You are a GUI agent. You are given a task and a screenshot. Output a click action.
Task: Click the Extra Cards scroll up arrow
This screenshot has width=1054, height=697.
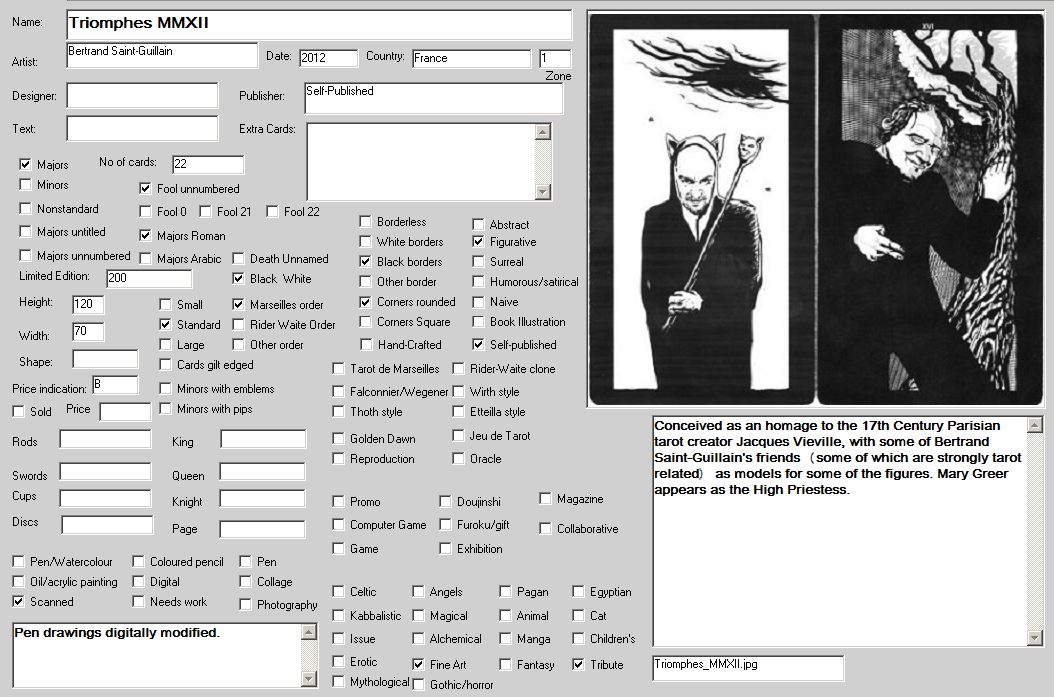[543, 131]
